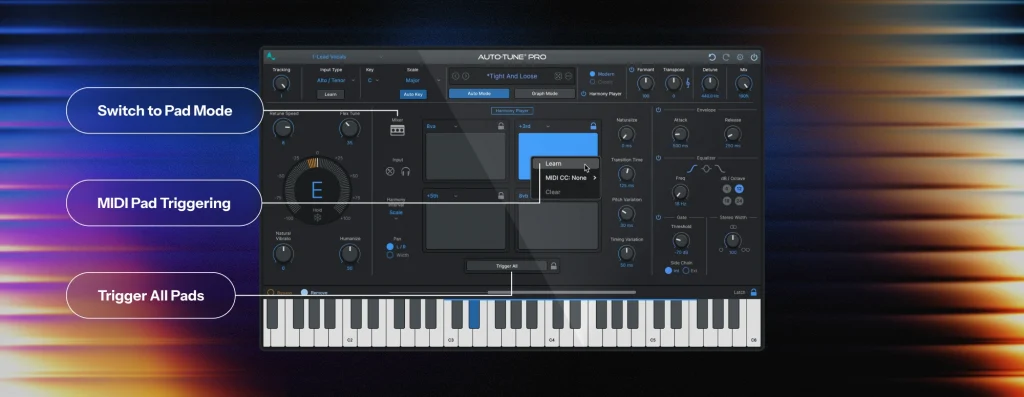The width and height of the screenshot is (1024, 397).
Task: Toggle the Equalizer section power button
Action: pos(658,158)
